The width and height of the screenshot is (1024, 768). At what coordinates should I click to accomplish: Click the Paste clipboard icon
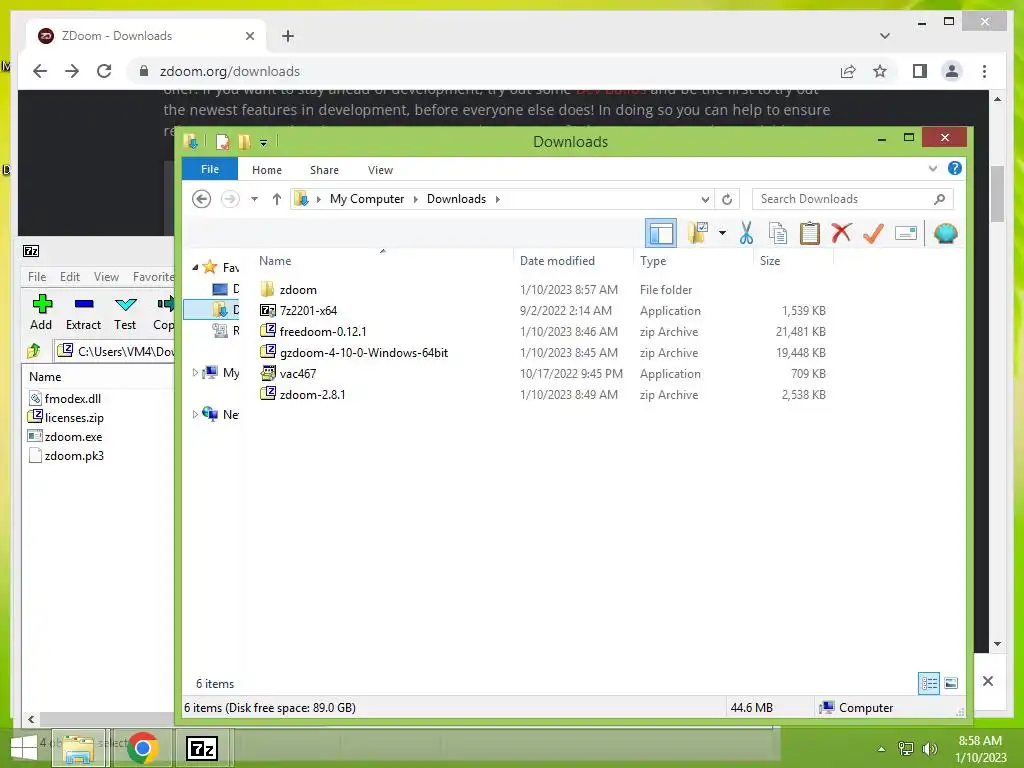pos(810,232)
